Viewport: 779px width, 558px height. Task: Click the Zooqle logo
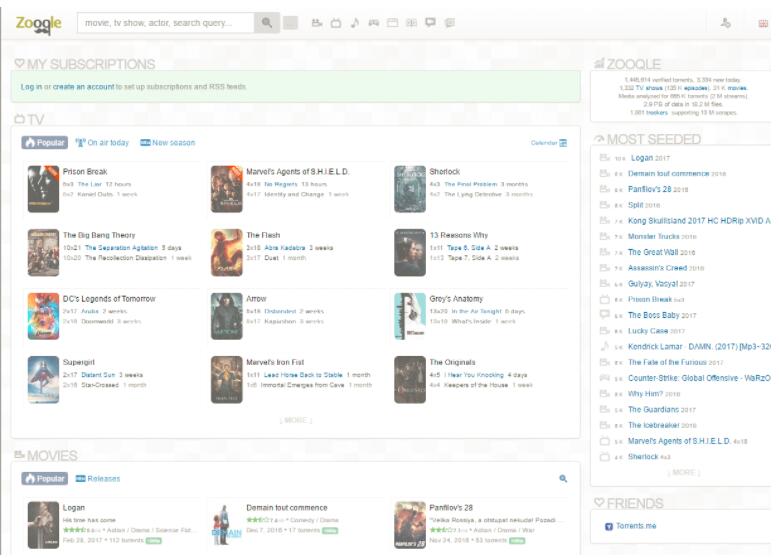tap(39, 24)
